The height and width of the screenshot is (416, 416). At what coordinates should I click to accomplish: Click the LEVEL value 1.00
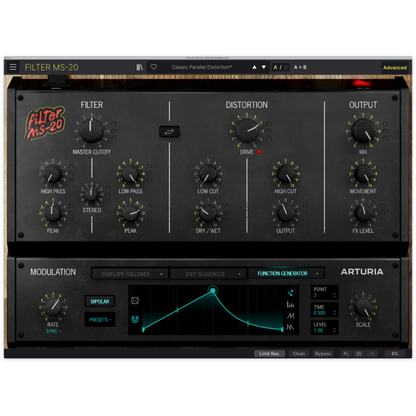[x=318, y=330]
